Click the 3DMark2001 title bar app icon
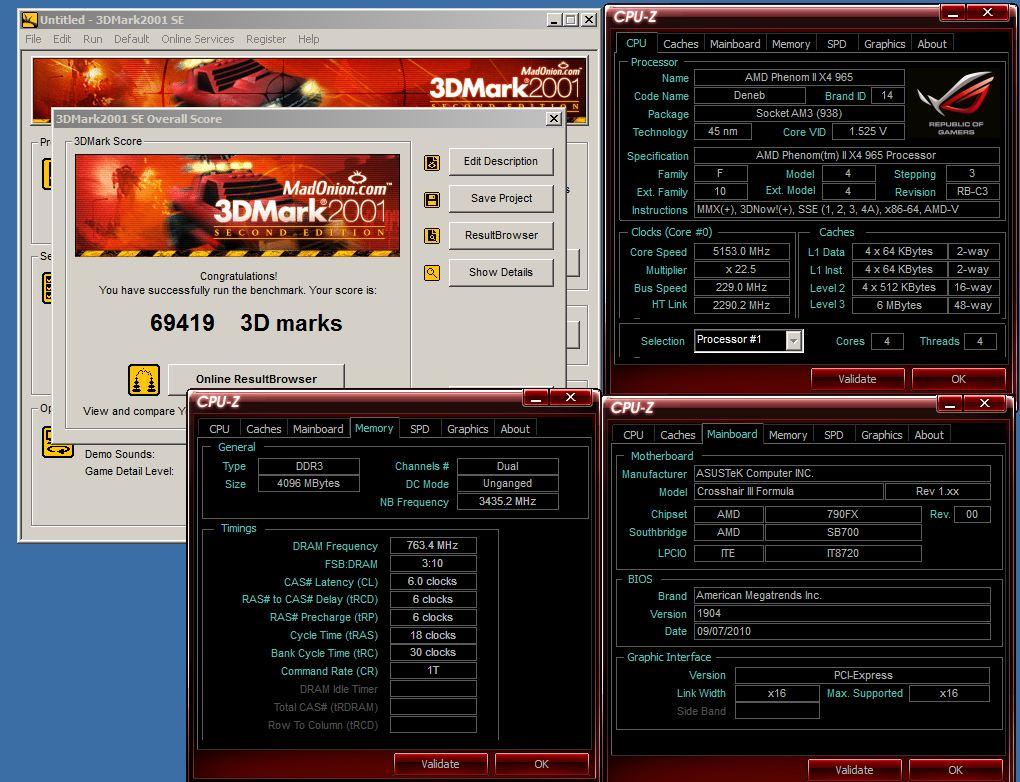1020x782 pixels. click(x=29, y=20)
